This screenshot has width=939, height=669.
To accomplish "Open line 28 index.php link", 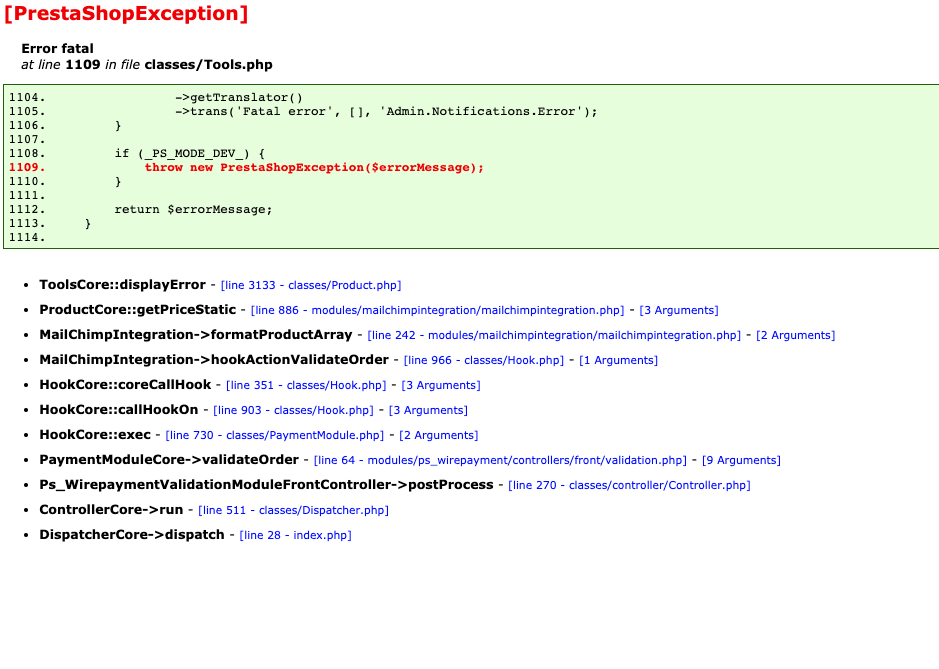I will [x=295, y=535].
